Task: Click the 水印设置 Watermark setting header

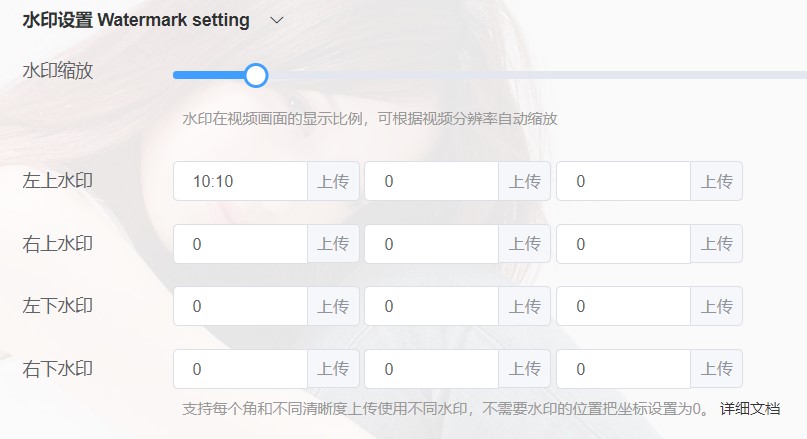Action: pyautogui.click(x=136, y=20)
